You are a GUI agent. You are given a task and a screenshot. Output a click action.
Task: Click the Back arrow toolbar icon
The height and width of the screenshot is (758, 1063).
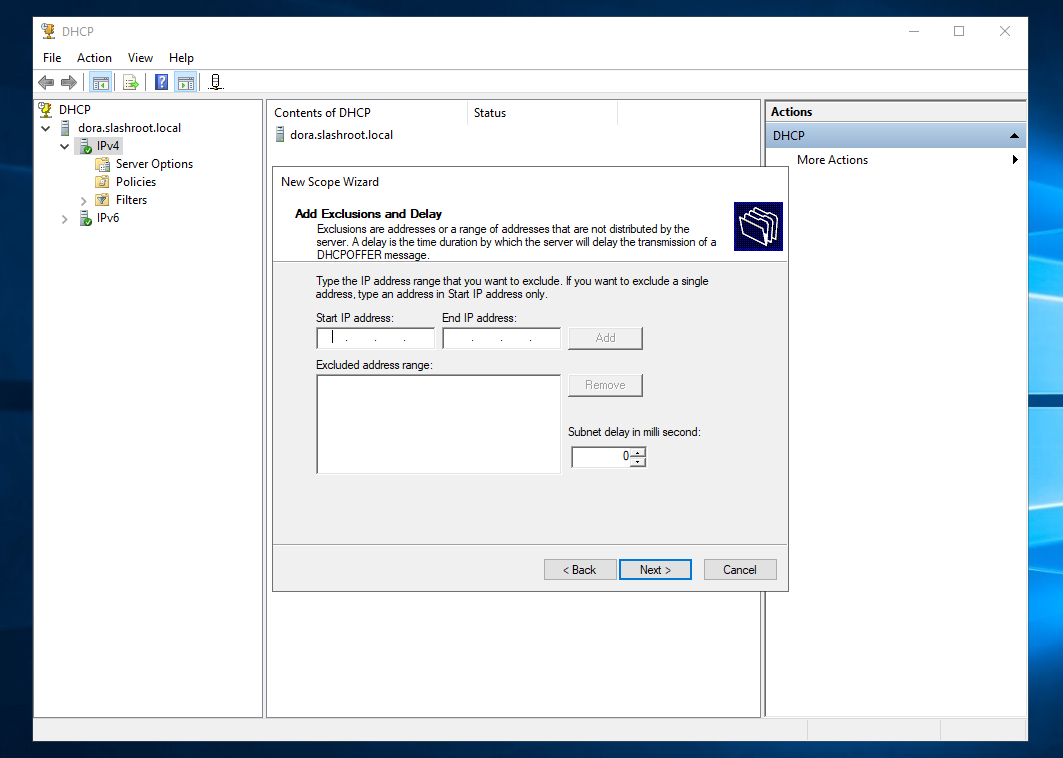pyautogui.click(x=46, y=83)
